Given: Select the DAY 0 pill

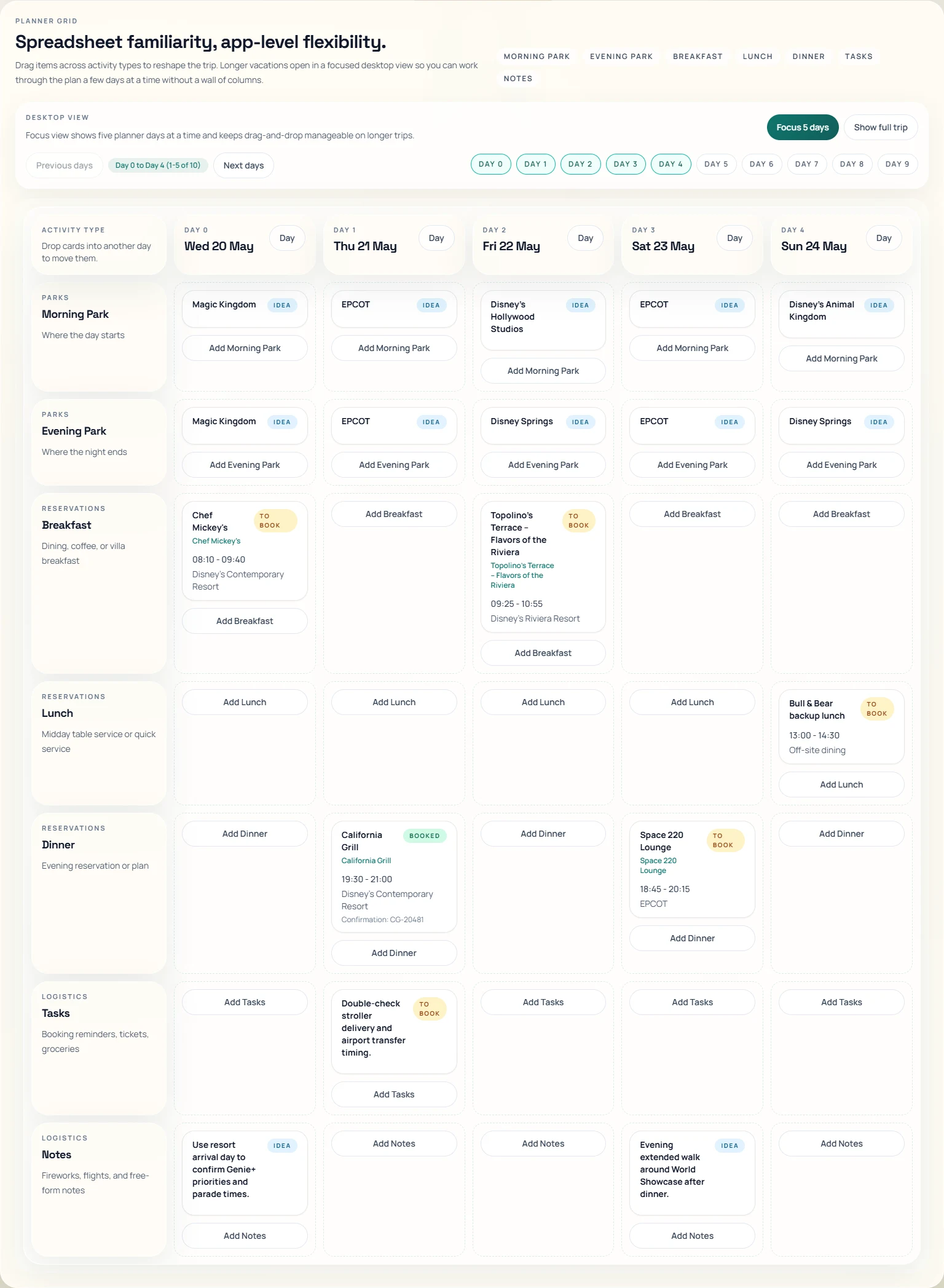Looking at the screenshot, I should click(x=490, y=164).
